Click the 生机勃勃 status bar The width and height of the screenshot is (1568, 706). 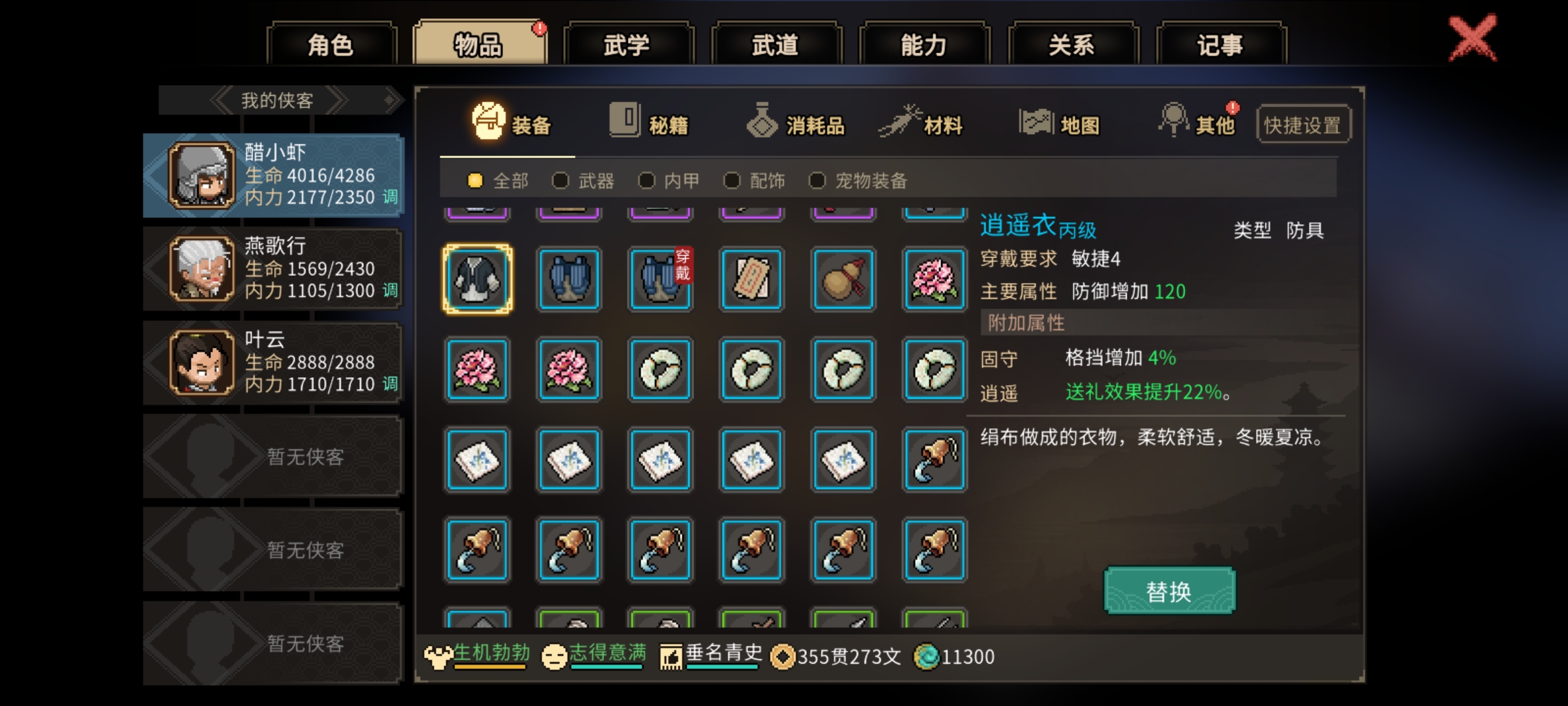[478, 655]
